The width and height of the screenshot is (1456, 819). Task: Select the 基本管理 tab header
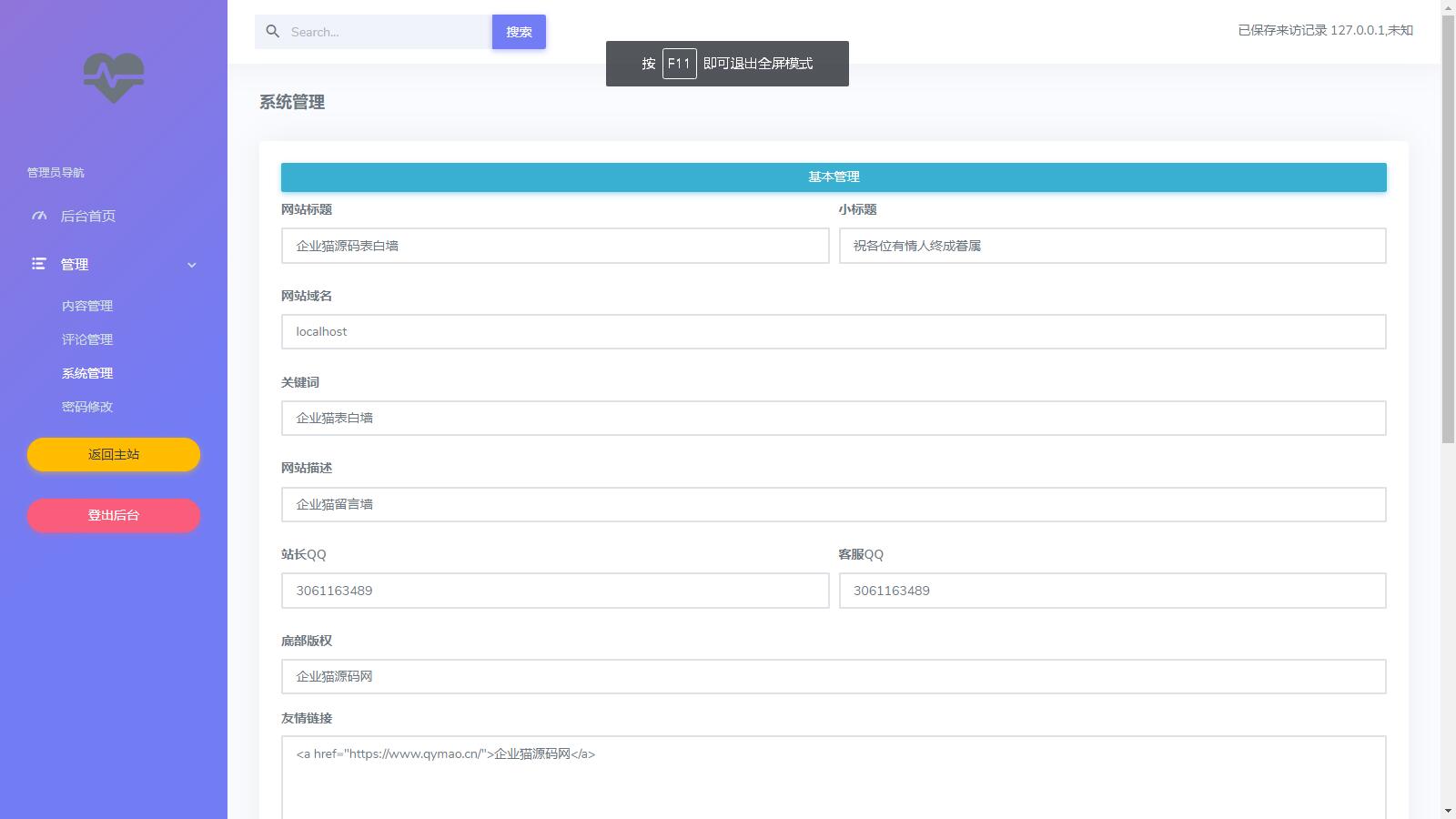[x=834, y=177]
